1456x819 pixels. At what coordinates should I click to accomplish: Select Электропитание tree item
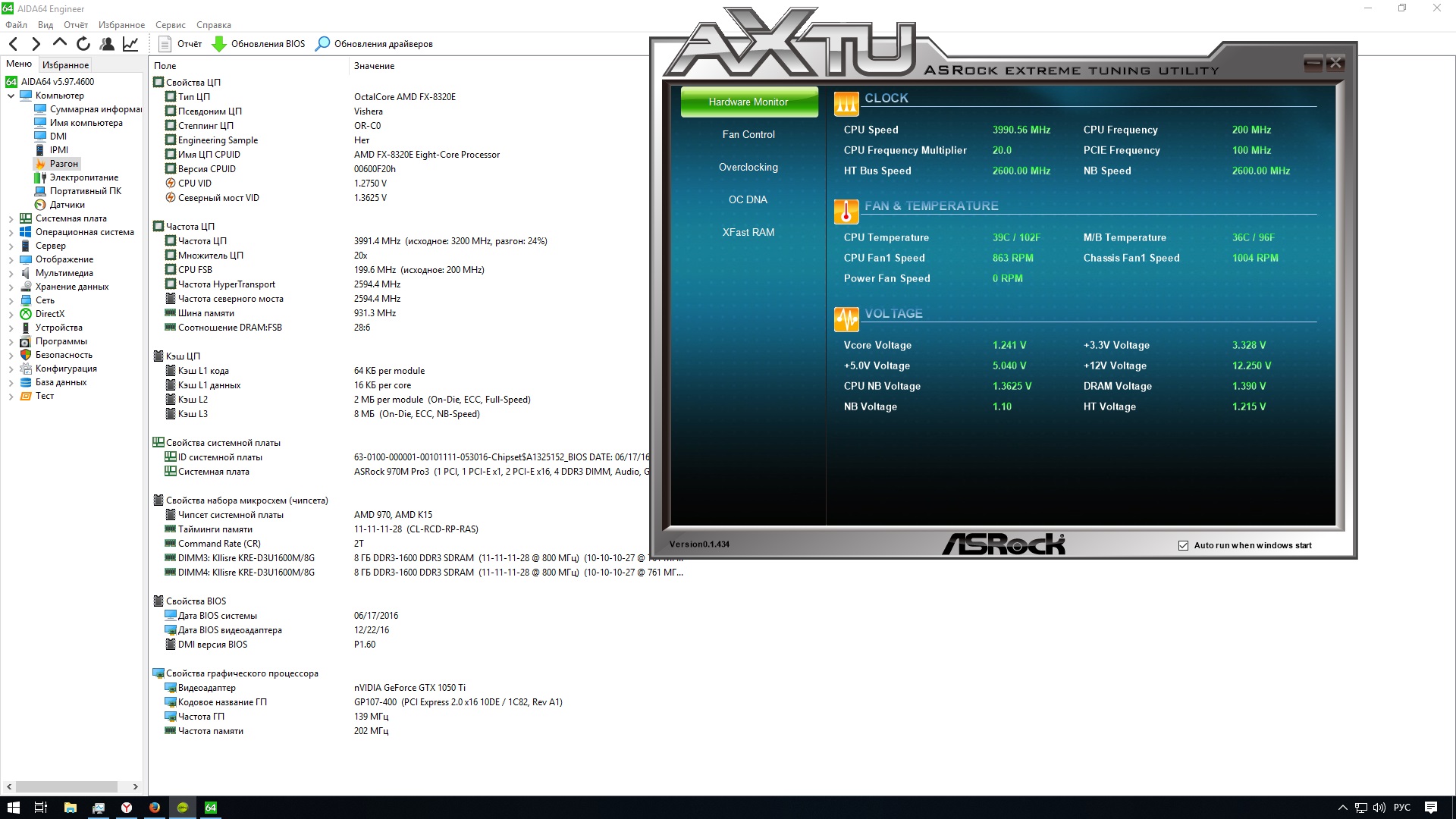(x=77, y=177)
